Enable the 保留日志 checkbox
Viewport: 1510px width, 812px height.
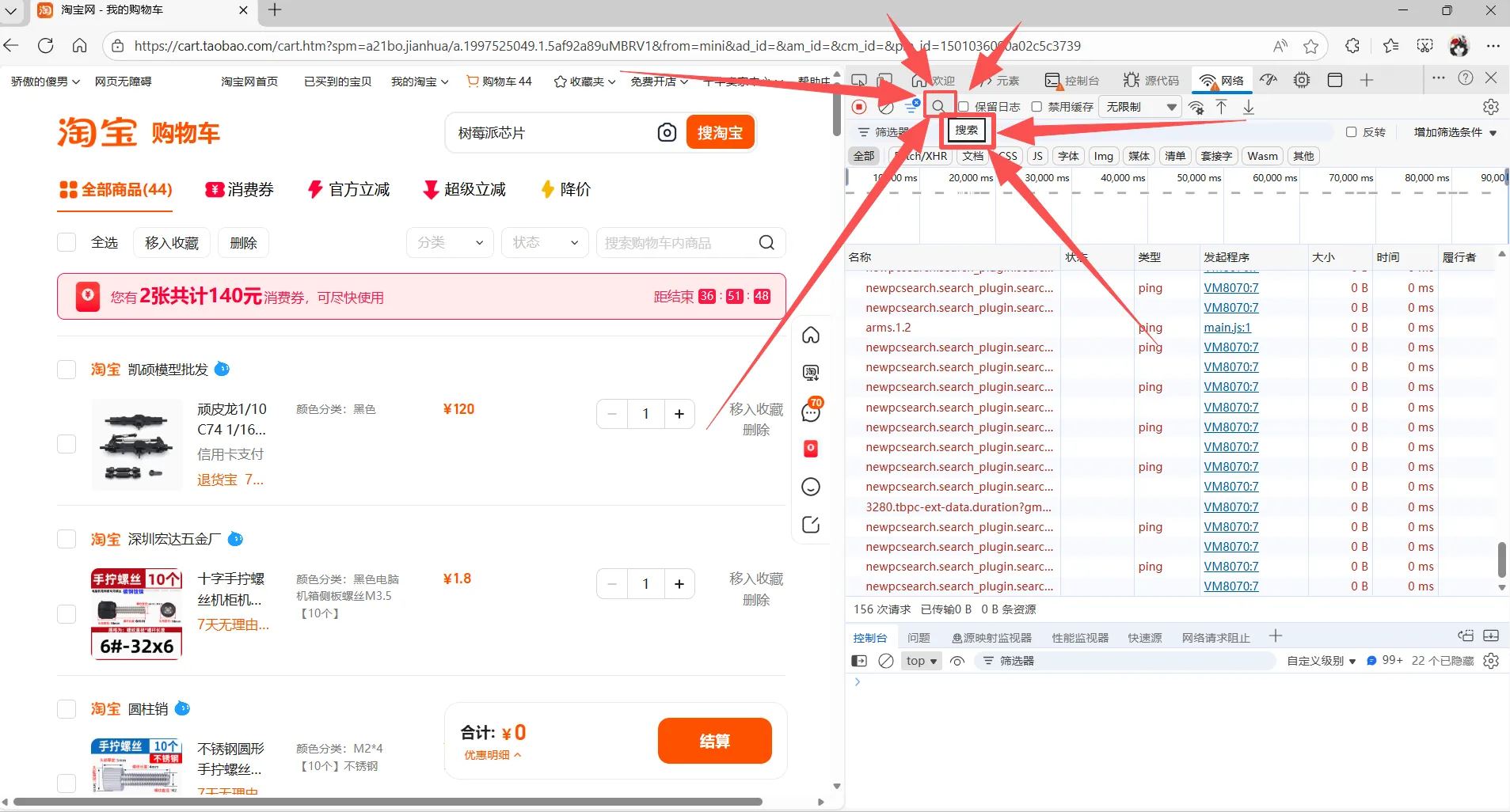[x=964, y=107]
